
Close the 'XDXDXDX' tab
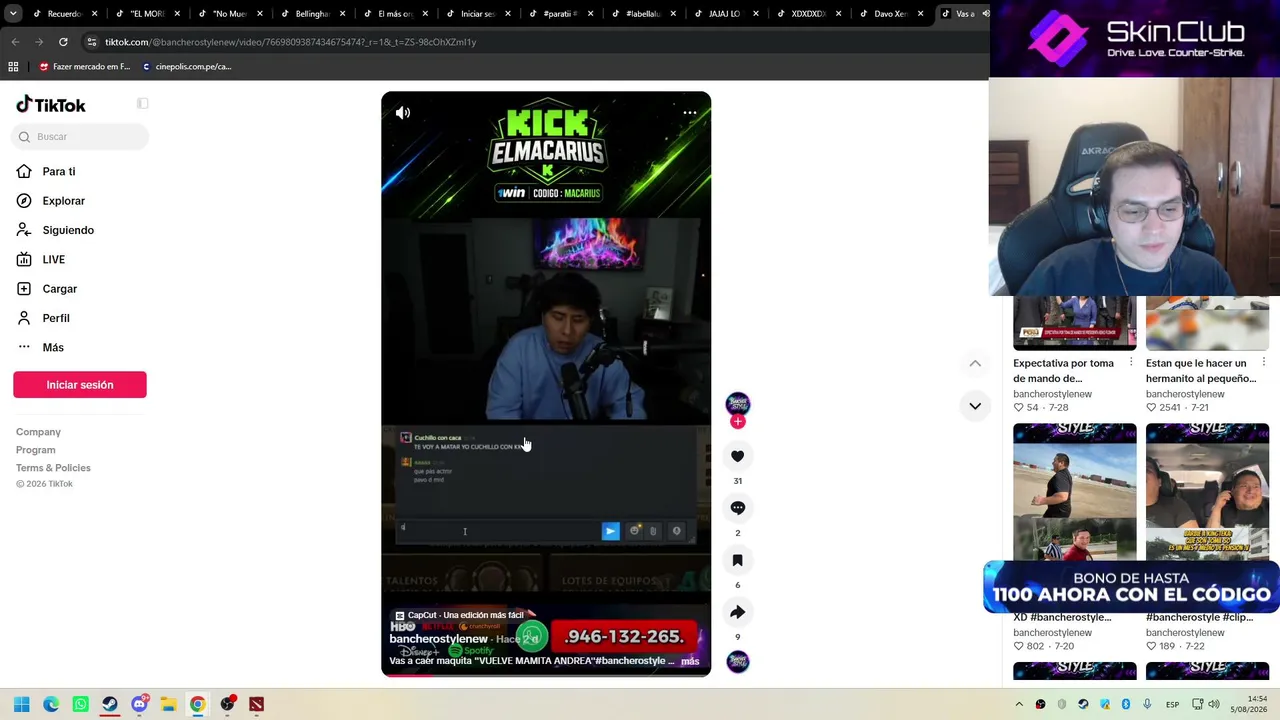[x=838, y=14]
